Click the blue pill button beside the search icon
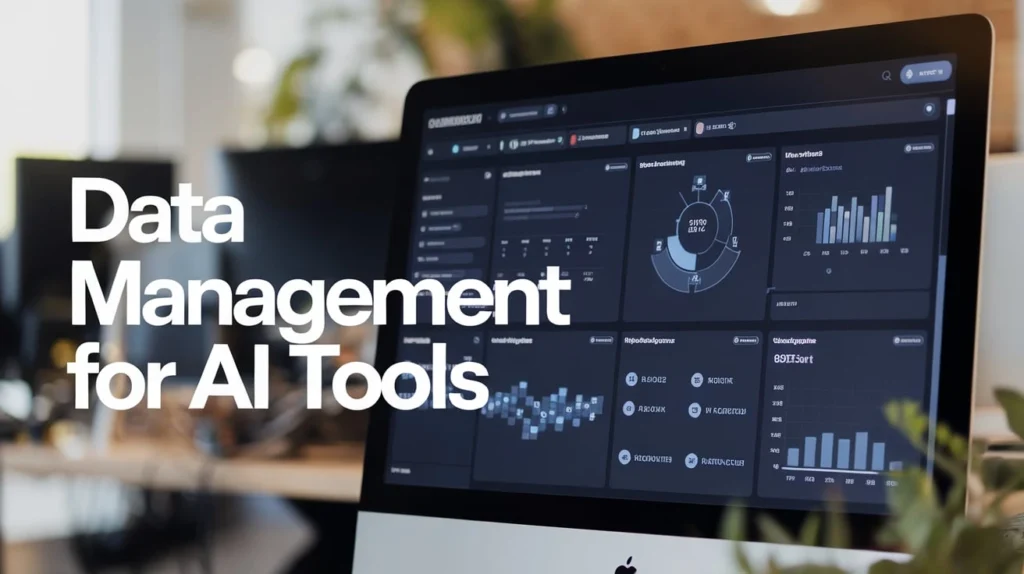 point(925,73)
